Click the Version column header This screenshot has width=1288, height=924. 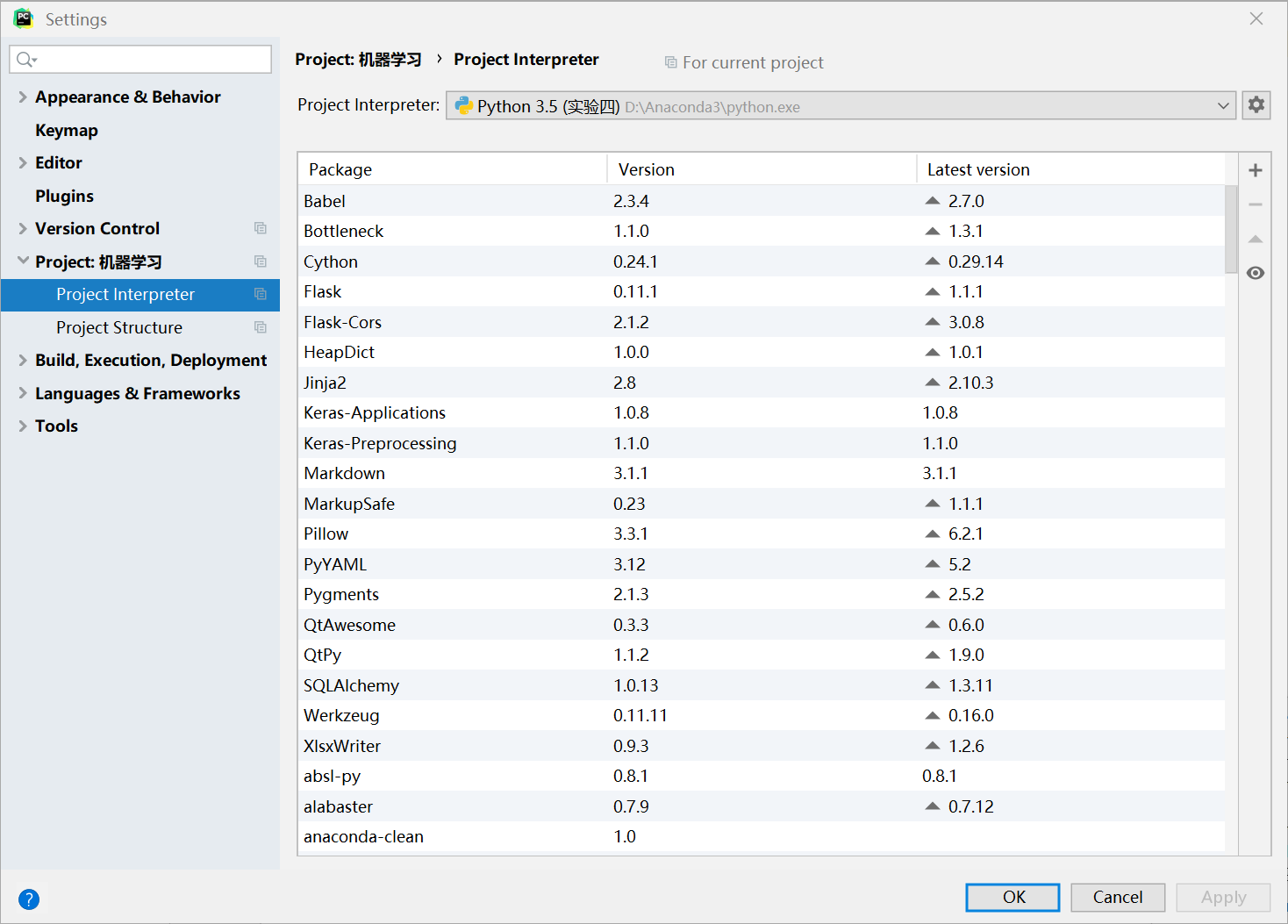[762, 169]
